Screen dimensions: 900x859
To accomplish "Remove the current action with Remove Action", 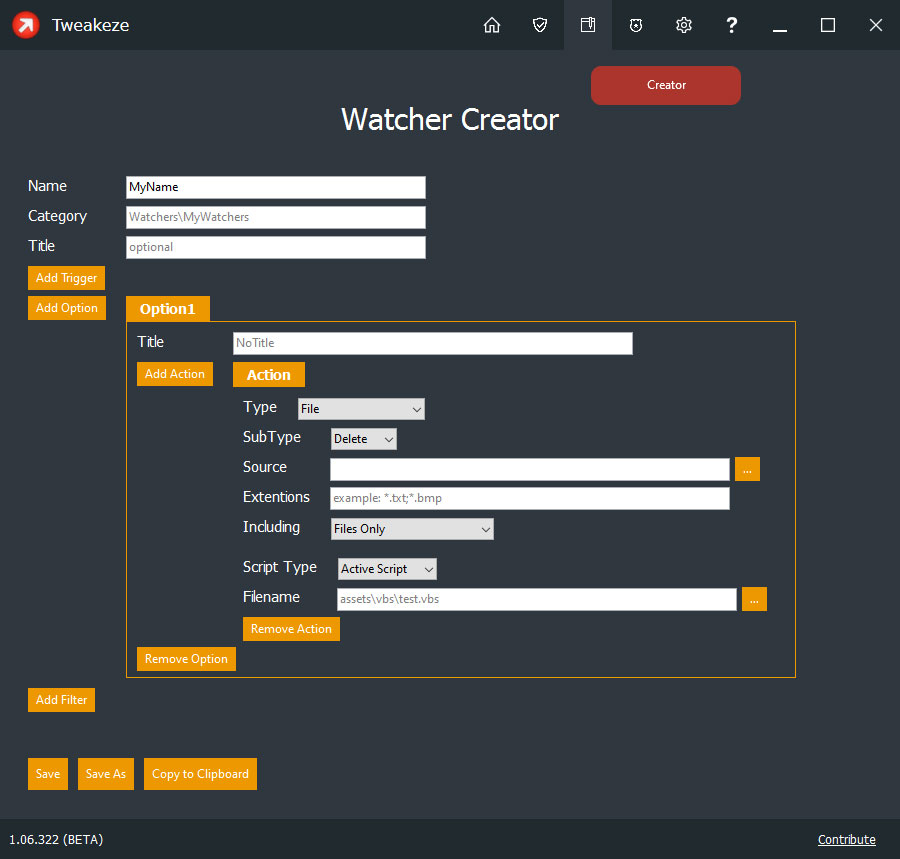I will coord(291,628).
